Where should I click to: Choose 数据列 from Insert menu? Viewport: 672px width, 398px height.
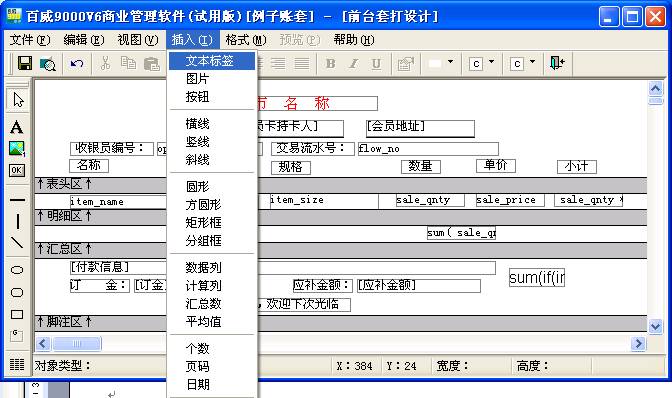point(212,268)
